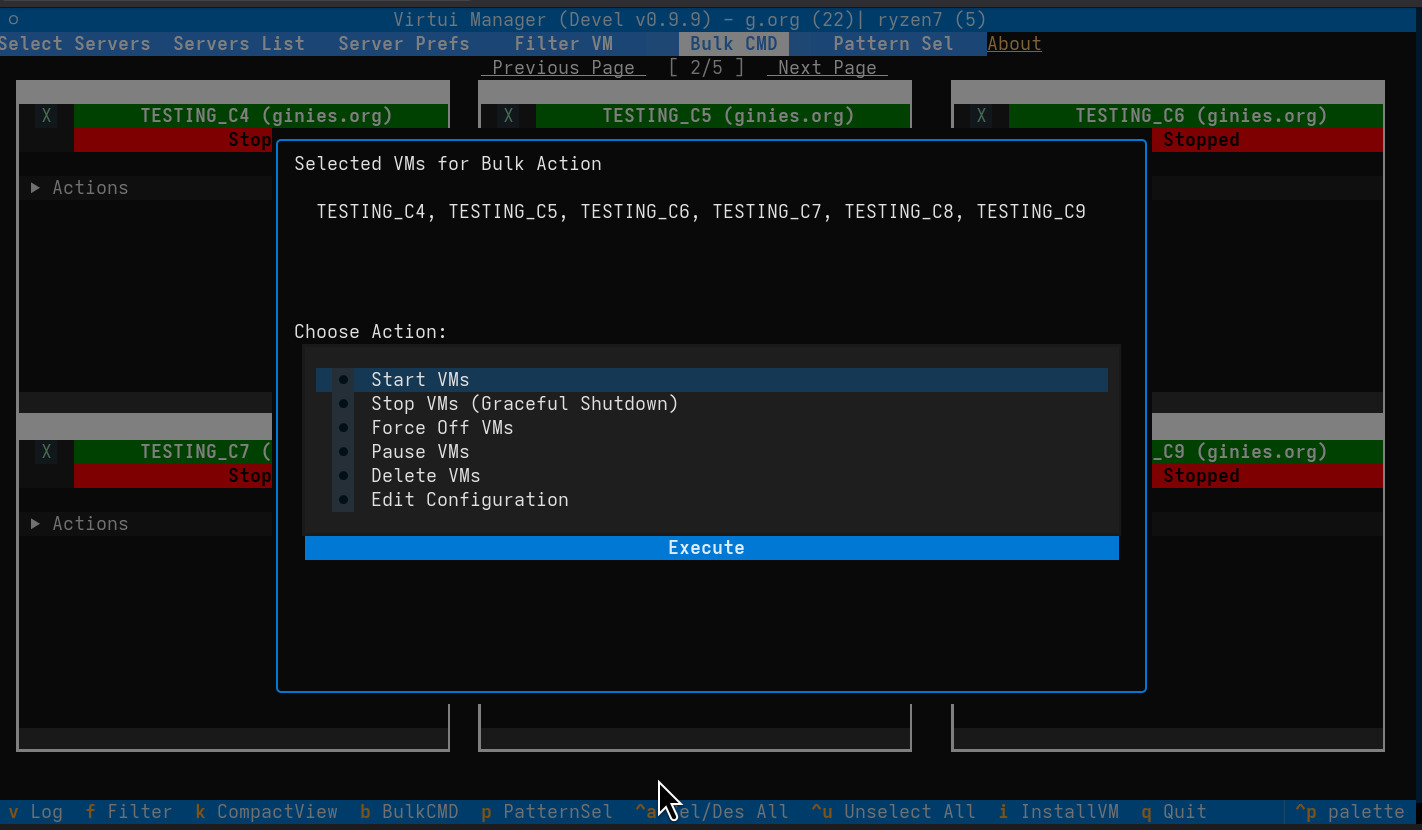Open the Filter tool via f Filter

(129, 811)
